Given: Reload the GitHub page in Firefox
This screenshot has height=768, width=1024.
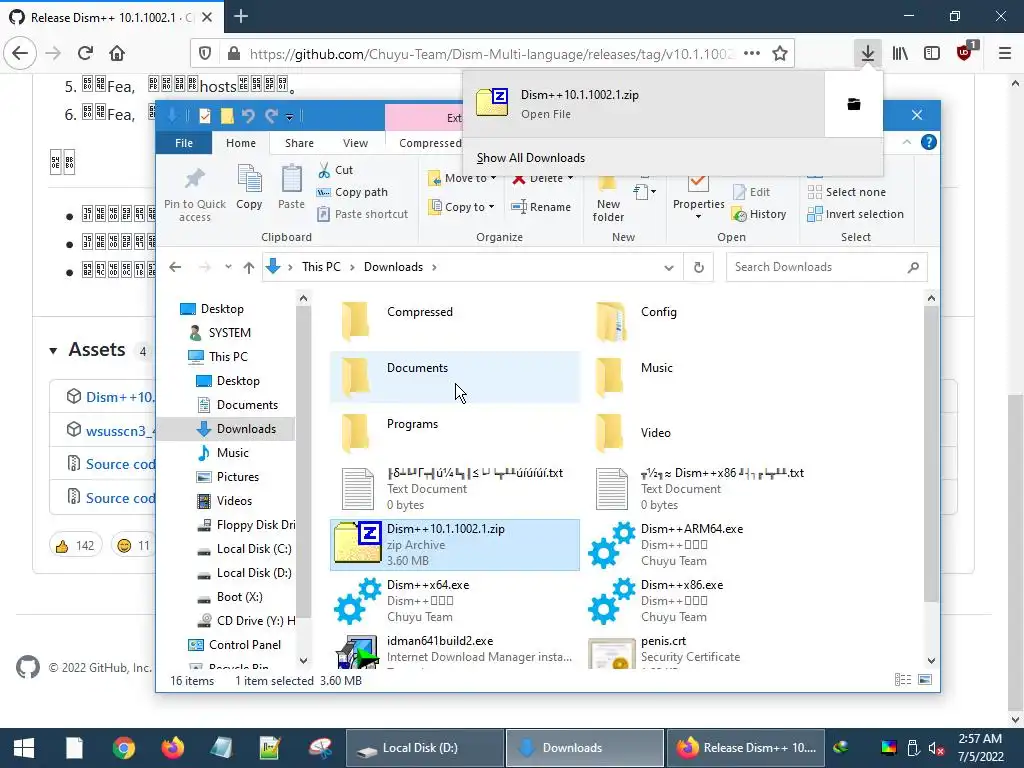Looking at the screenshot, I should 85,53.
